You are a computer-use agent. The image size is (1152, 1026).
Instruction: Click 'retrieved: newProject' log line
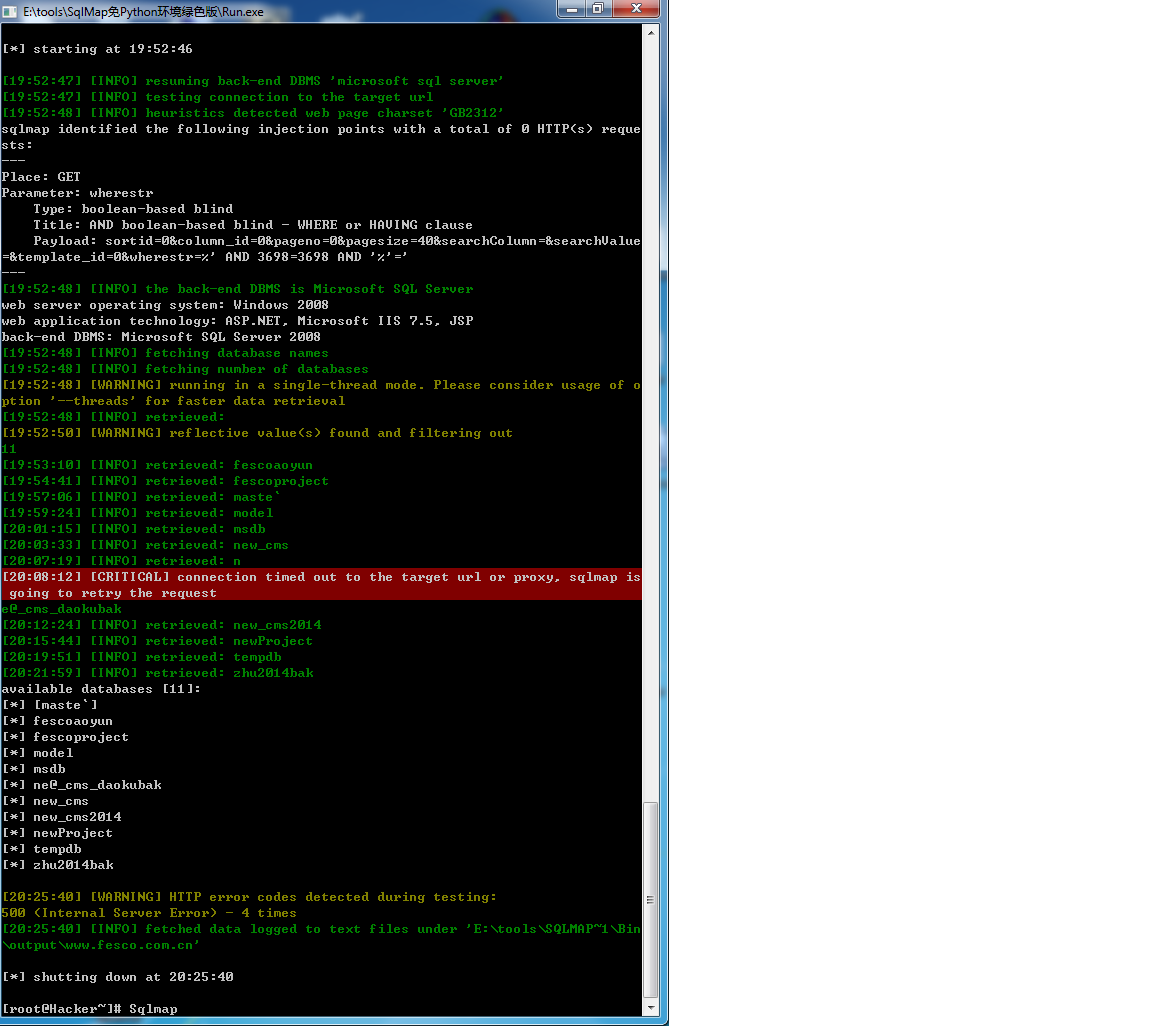(157, 642)
